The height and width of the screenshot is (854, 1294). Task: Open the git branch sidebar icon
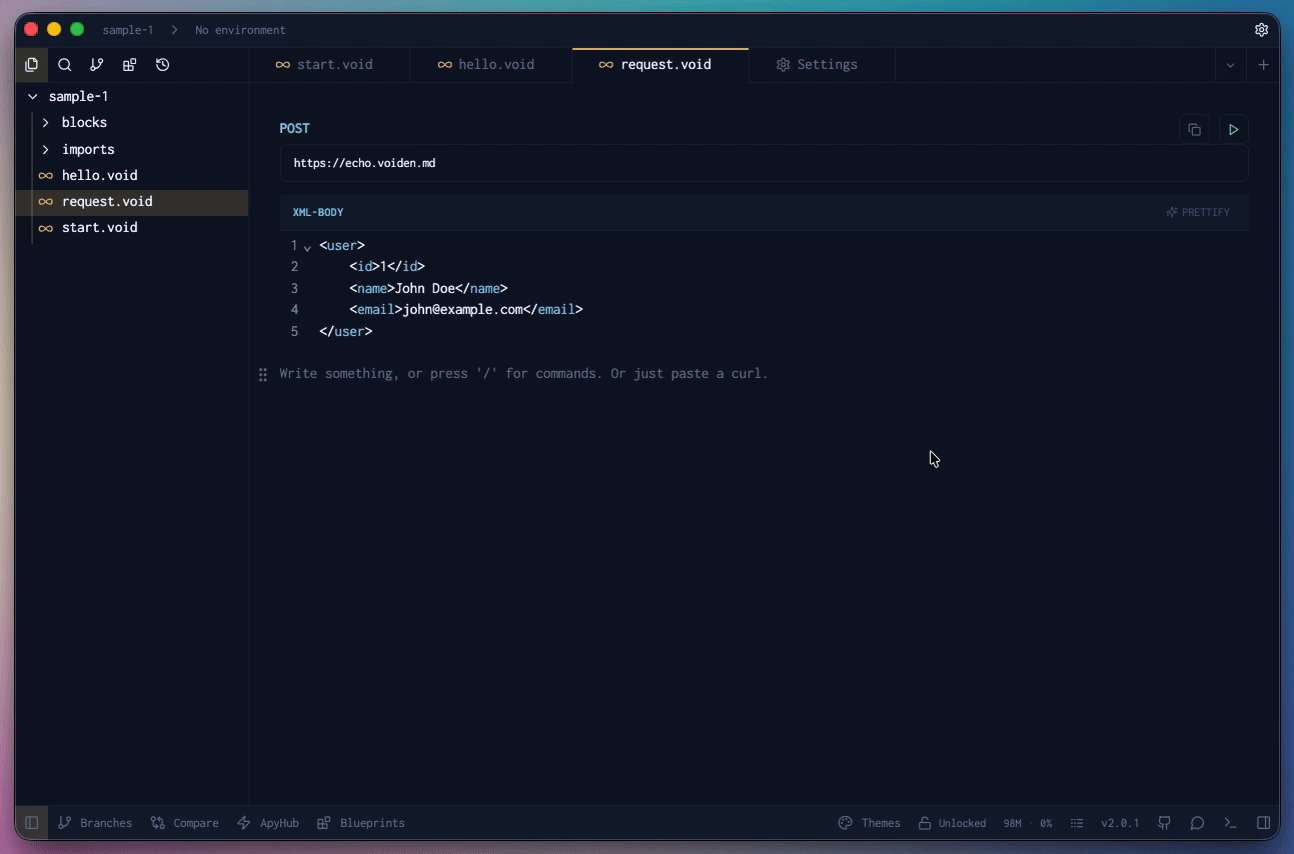pos(97,65)
